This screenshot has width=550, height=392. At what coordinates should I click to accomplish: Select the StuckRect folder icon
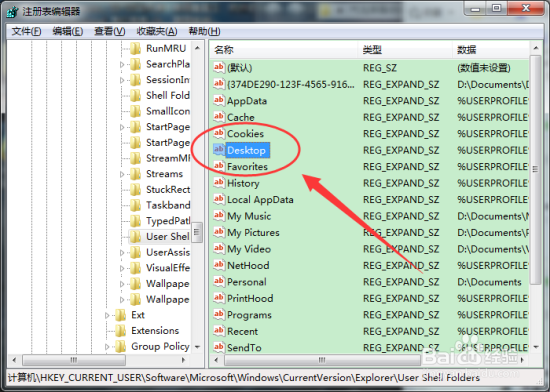135,190
